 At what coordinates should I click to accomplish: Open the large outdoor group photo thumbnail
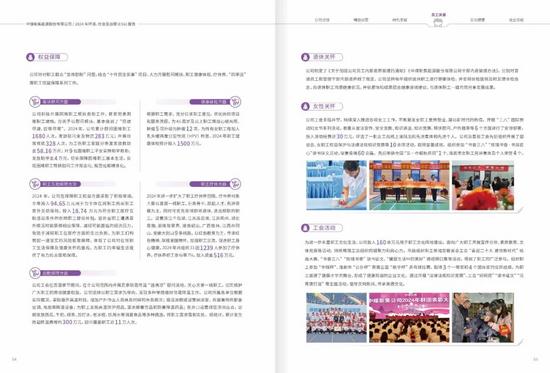tap(336, 318)
